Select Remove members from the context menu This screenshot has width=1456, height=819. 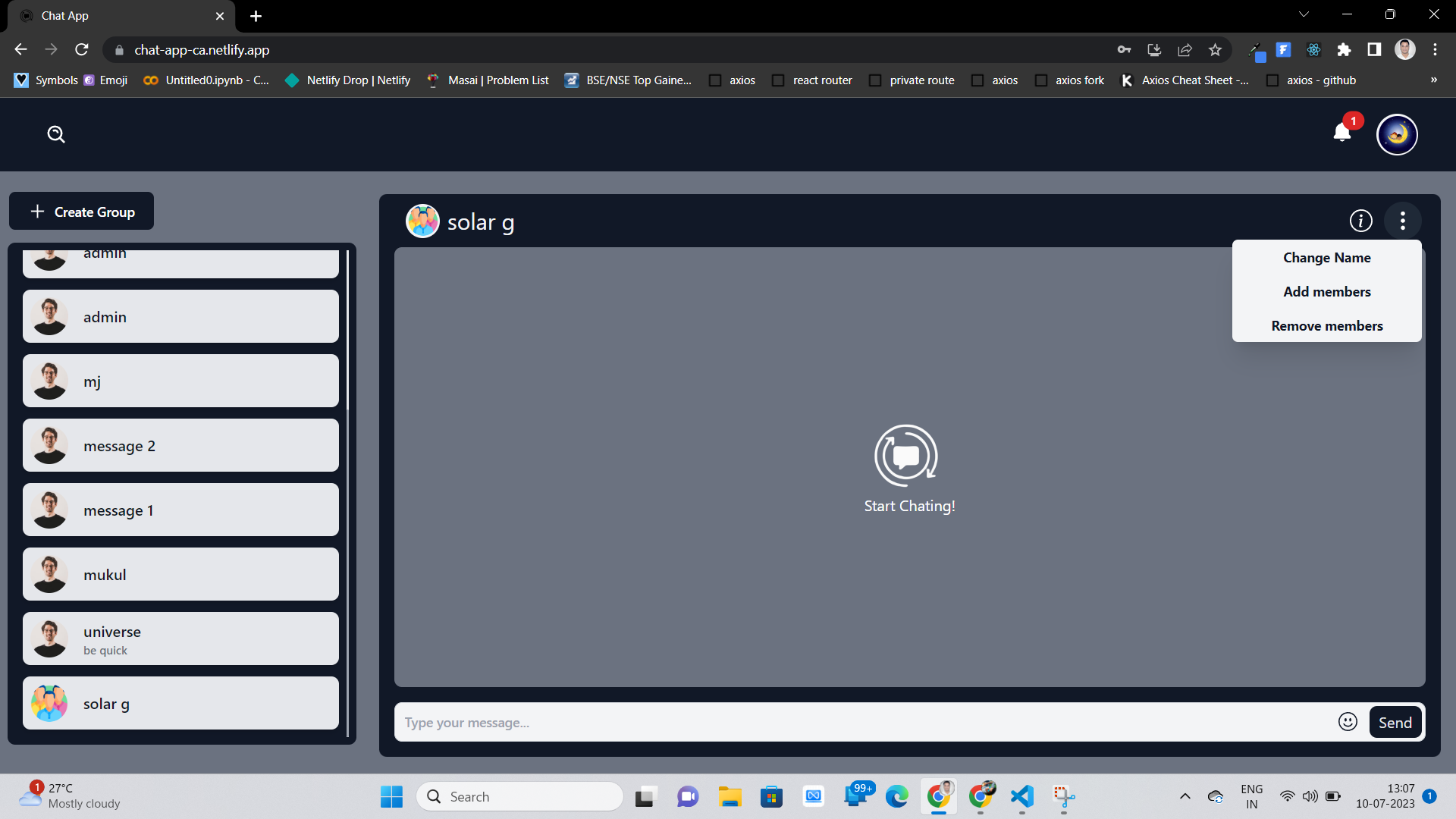1326,325
